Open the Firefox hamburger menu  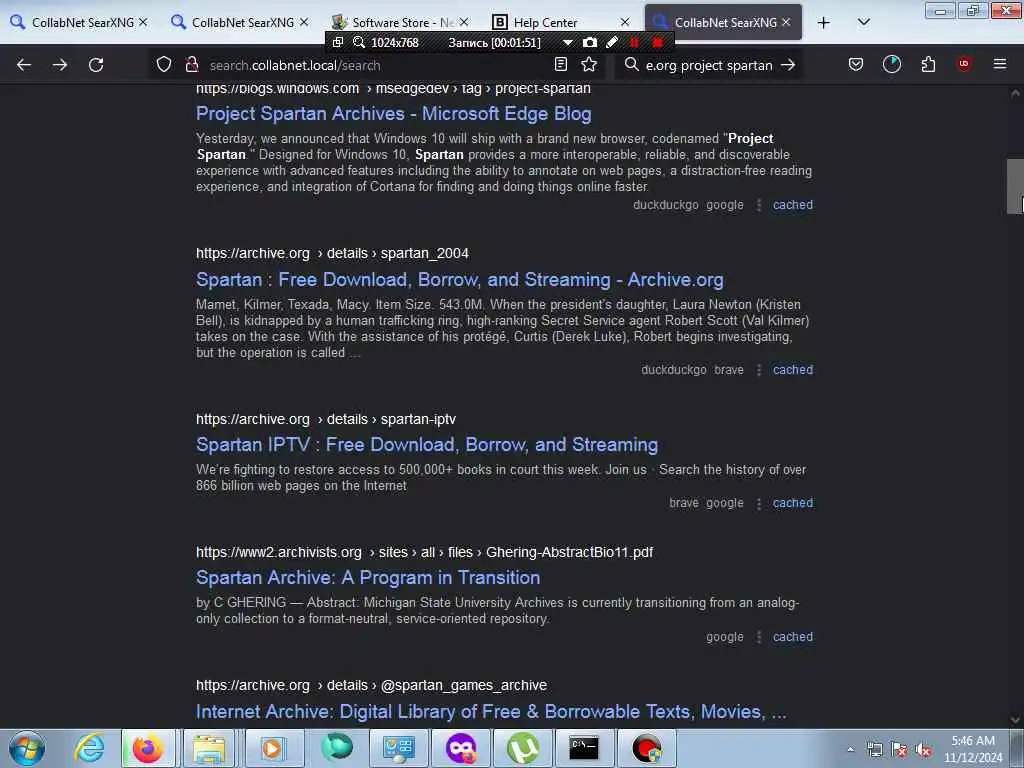point(1000,64)
